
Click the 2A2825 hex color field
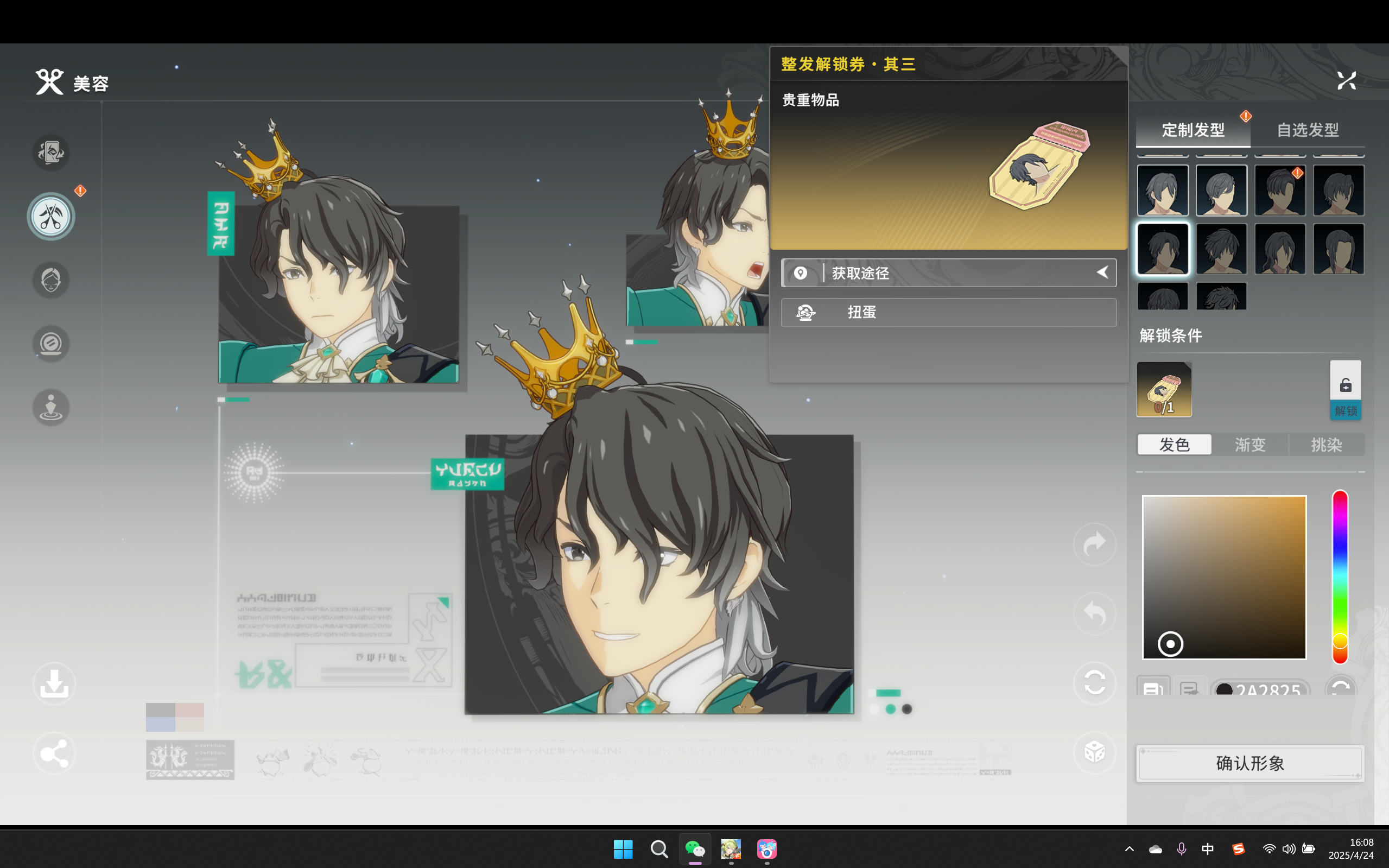[1260, 687]
